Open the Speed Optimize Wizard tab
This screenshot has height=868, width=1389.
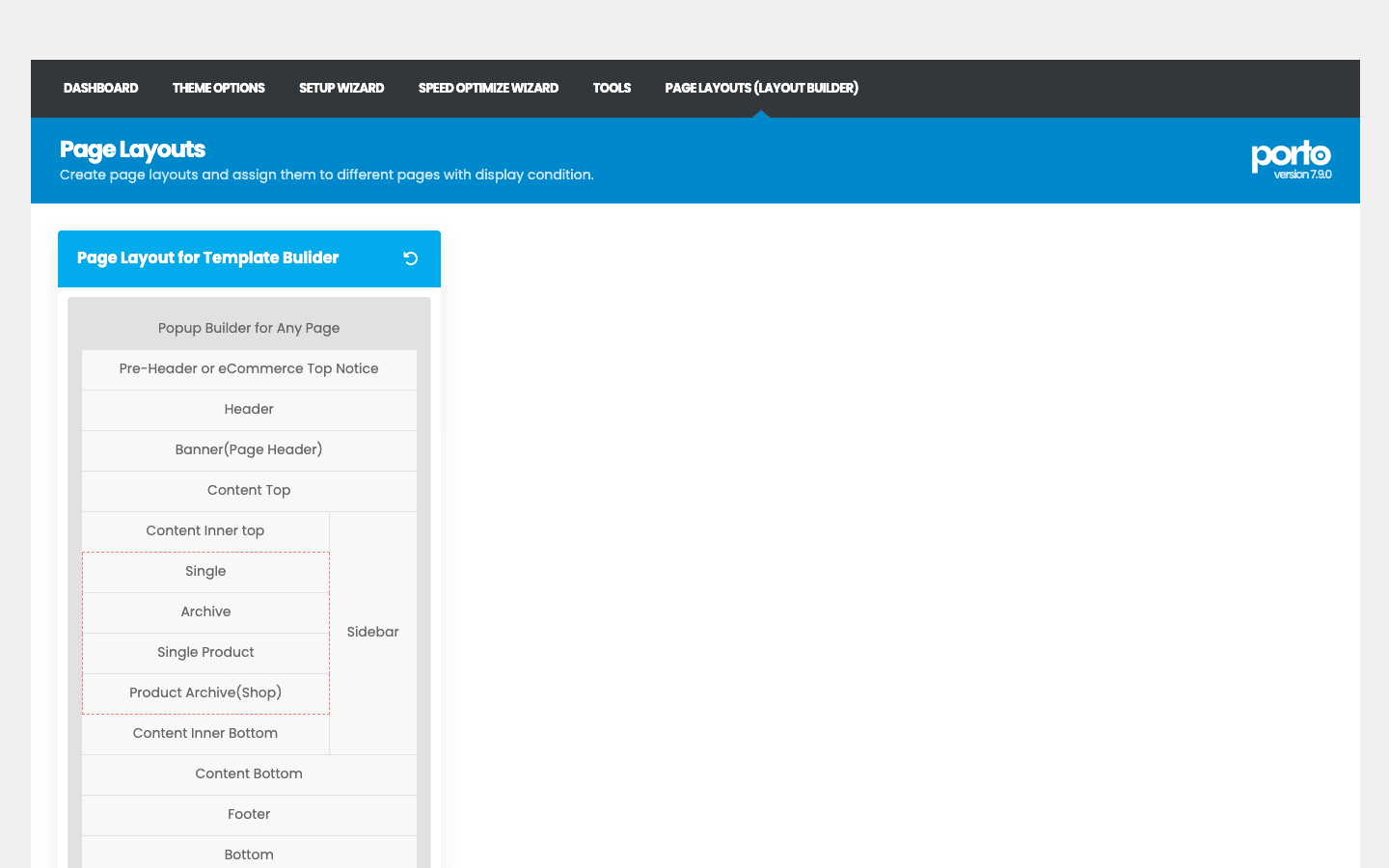[x=488, y=88]
